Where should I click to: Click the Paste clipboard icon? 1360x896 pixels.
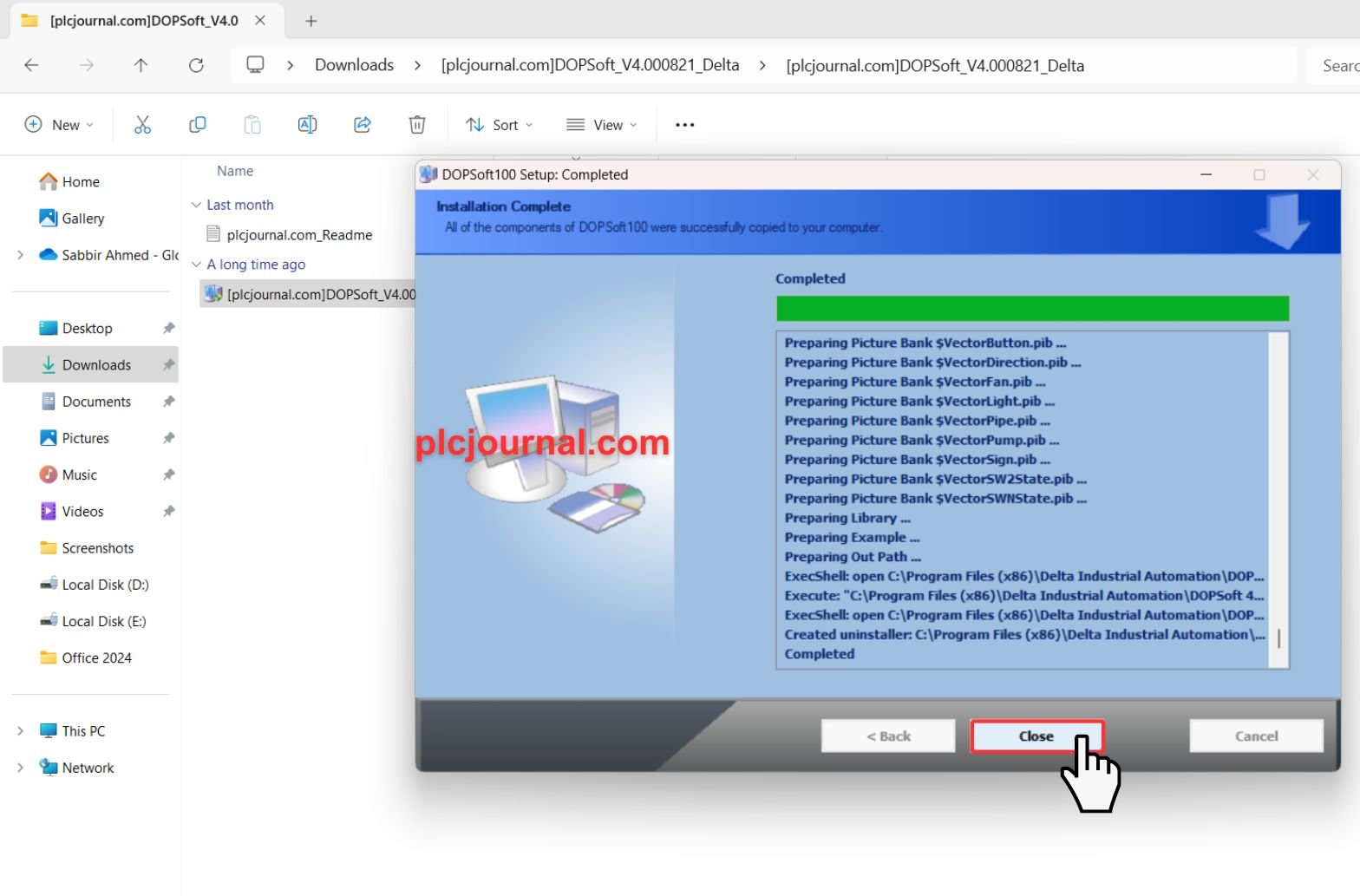tap(252, 125)
